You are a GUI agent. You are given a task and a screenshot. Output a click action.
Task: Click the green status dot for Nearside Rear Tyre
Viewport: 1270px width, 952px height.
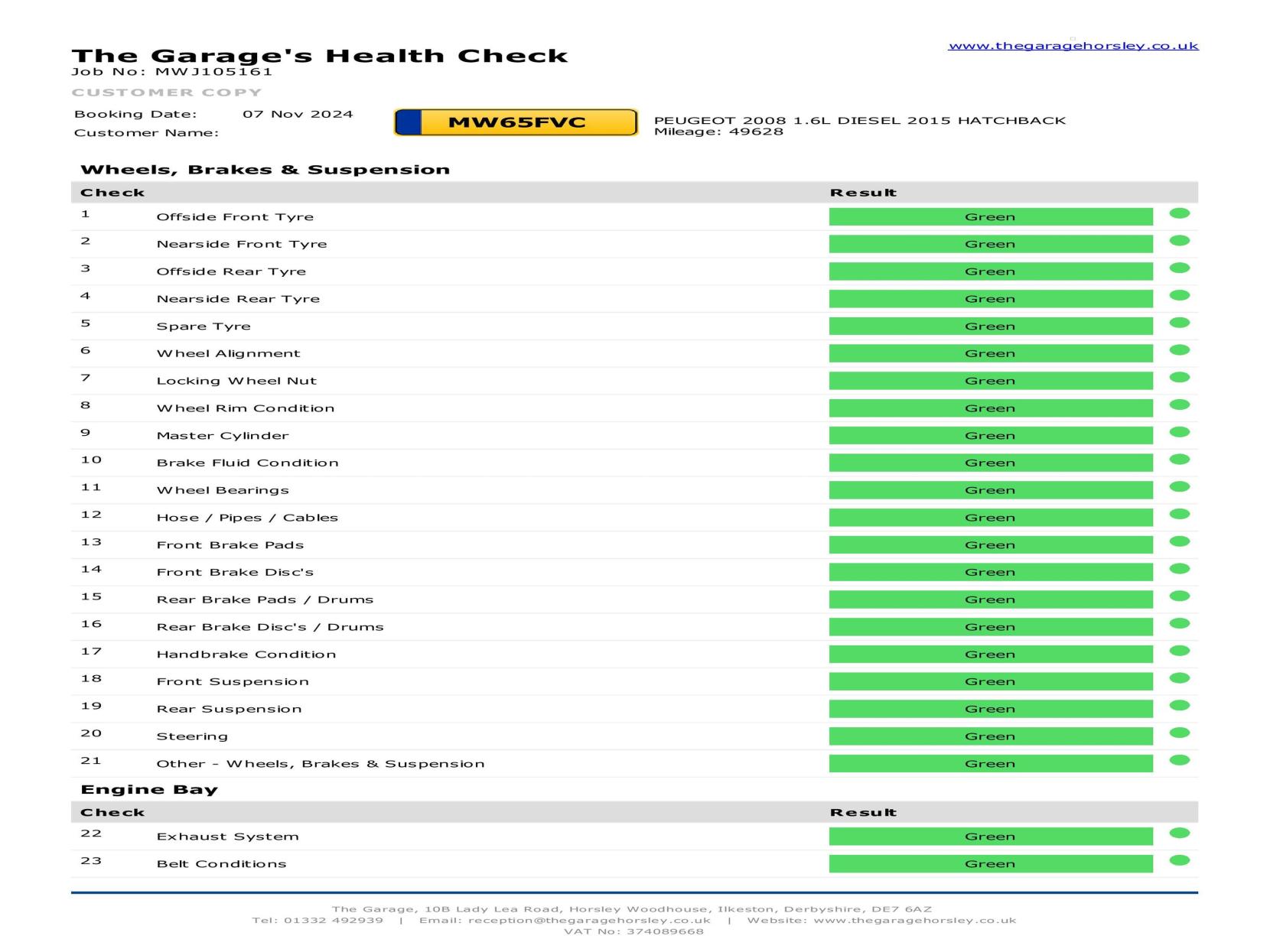click(x=1179, y=295)
